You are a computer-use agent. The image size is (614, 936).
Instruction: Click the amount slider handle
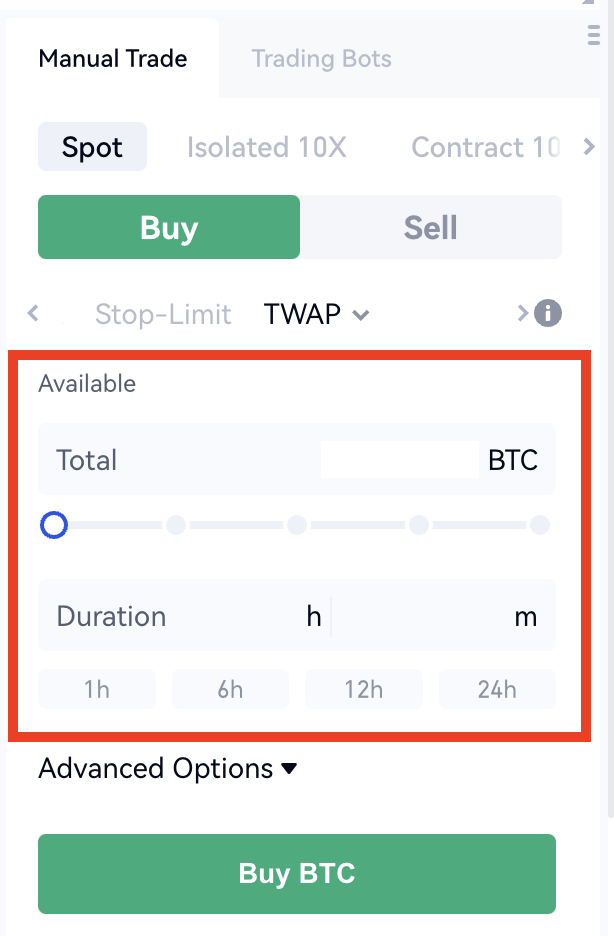coord(54,524)
